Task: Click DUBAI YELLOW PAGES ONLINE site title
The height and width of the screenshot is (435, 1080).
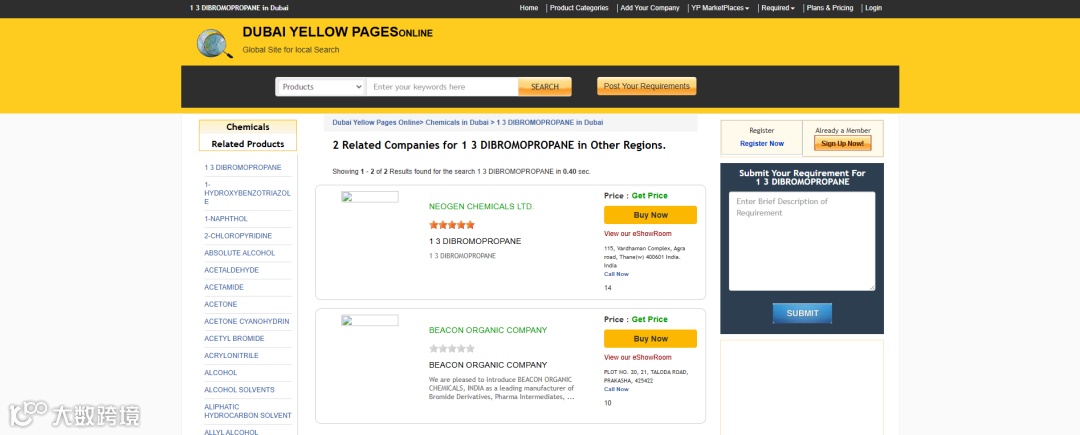Action: pos(338,32)
